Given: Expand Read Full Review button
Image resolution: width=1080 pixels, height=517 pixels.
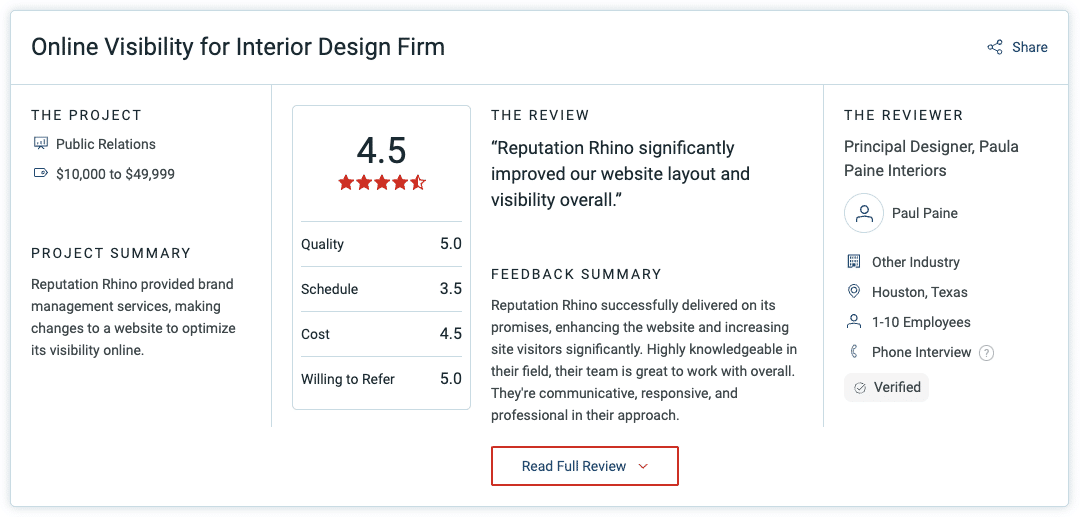Looking at the screenshot, I should pos(585,466).
